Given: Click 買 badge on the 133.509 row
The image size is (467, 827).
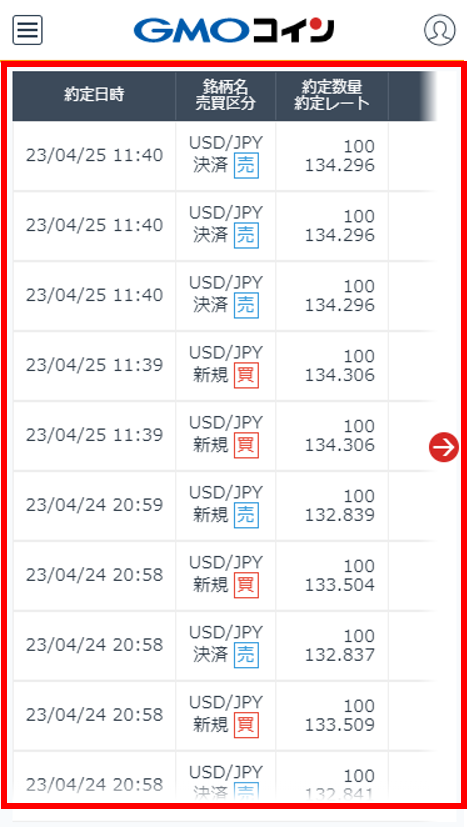Looking at the screenshot, I should point(246,725).
